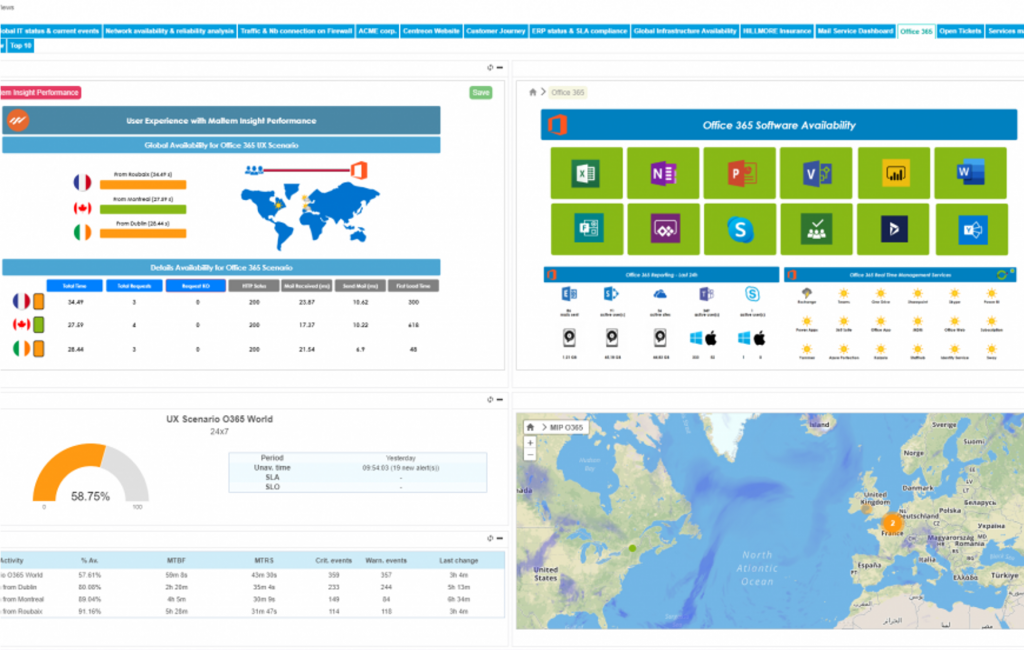
Task: Click the Total Requests column button
Action: (x=135, y=285)
